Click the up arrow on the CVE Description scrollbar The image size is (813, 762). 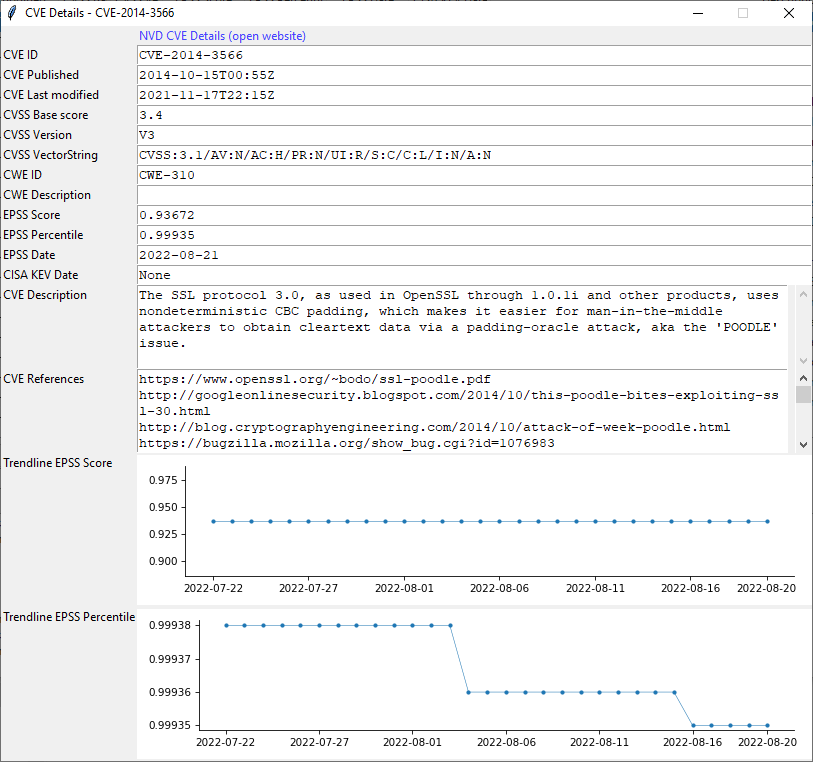(x=804, y=292)
